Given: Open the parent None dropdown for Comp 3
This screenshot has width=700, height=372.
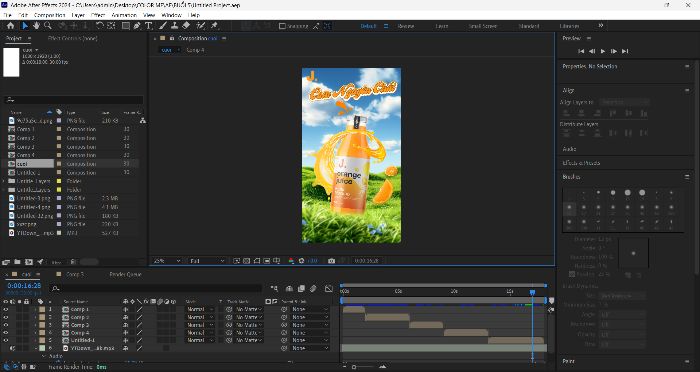Looking at the screenshot, I should [310, 325].
